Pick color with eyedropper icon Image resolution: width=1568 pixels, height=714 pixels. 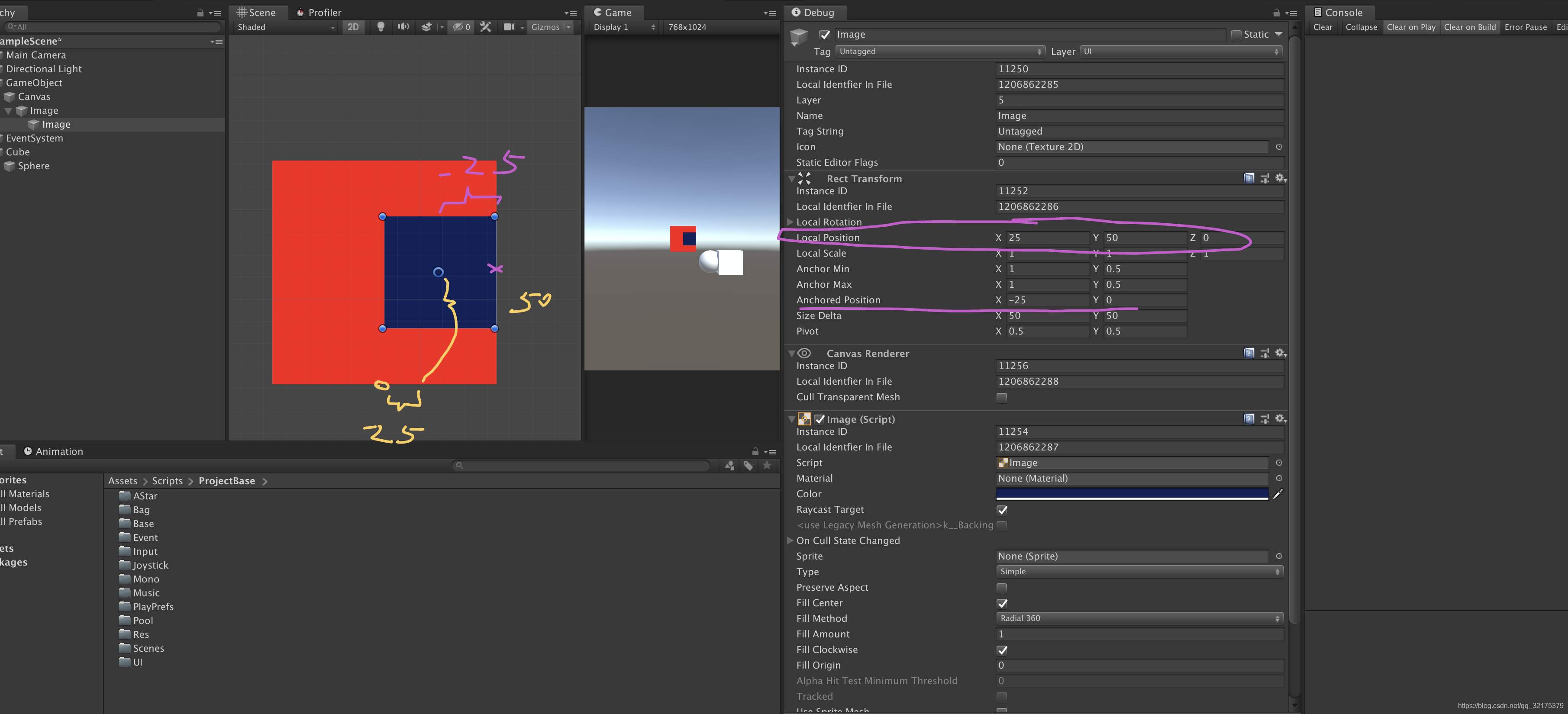pos(1278,494)
